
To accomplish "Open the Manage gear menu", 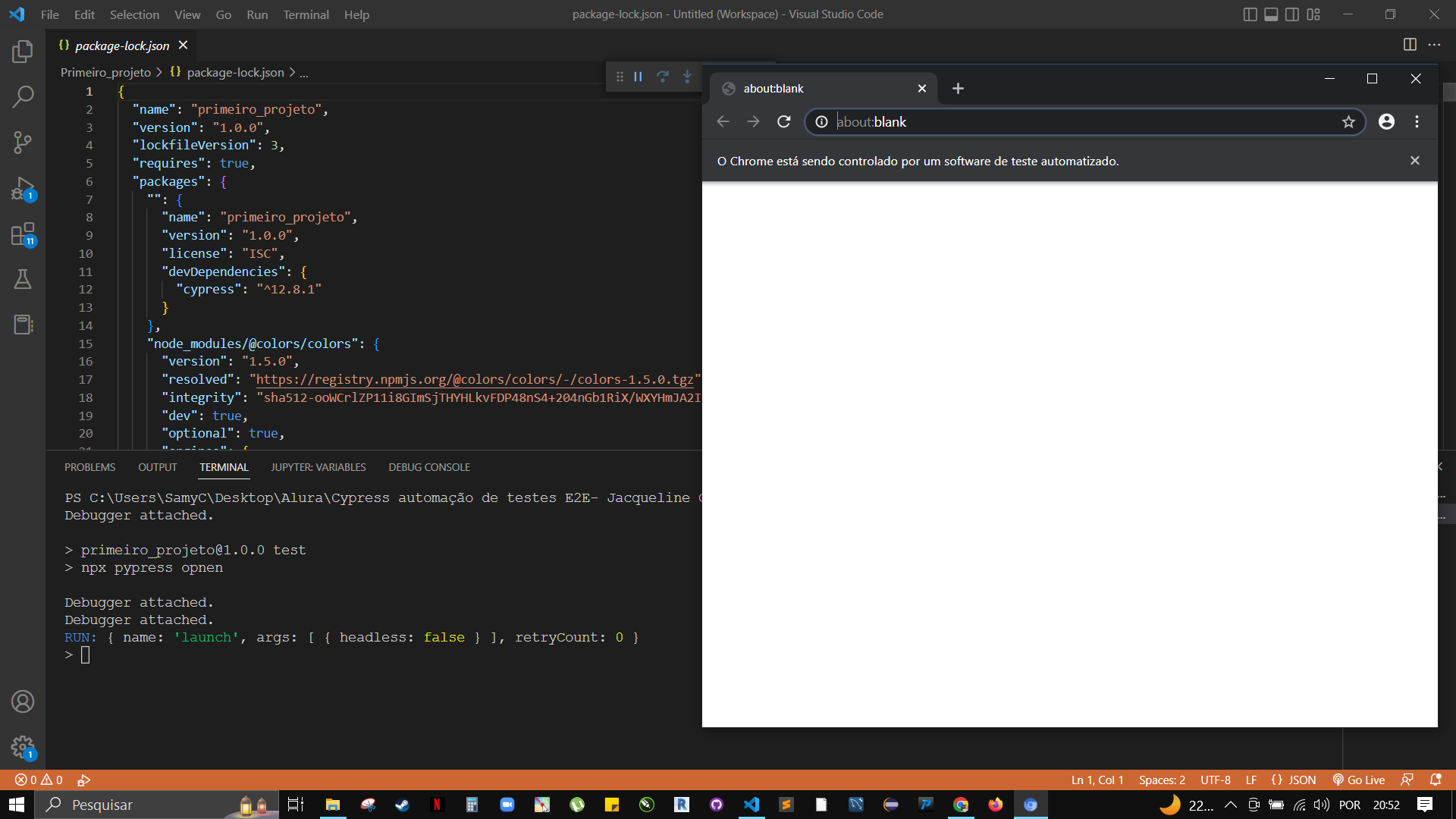I will pos(23,748).
